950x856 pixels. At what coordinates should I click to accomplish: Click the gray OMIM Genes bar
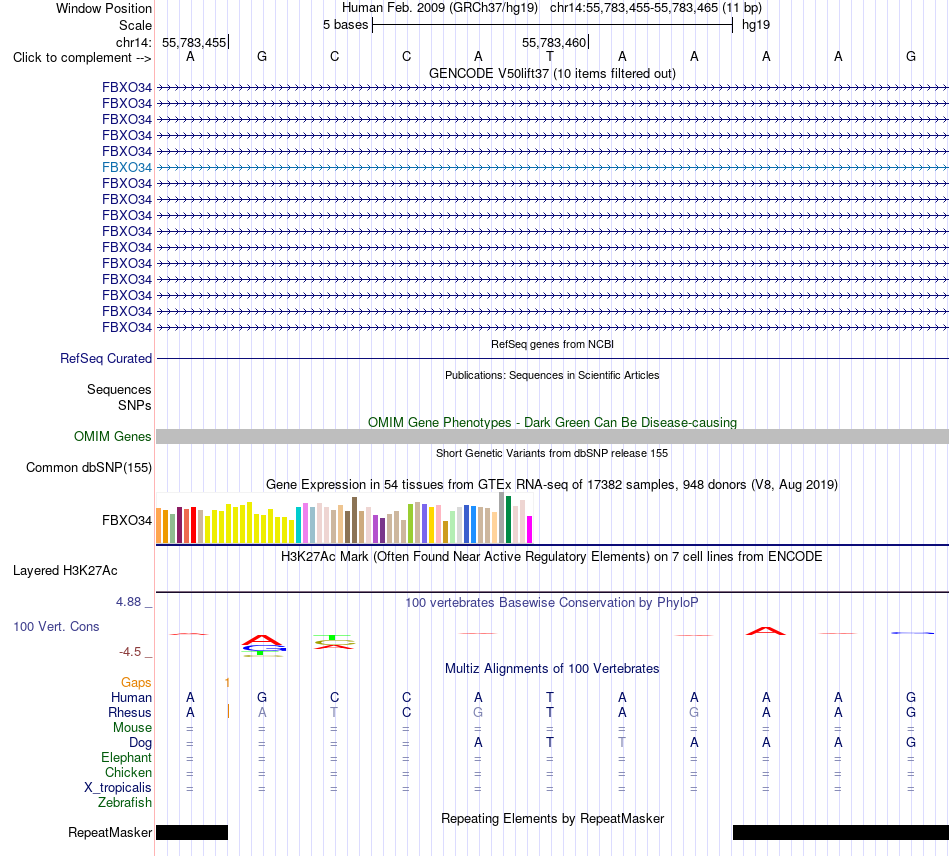(x=552, y=436)
